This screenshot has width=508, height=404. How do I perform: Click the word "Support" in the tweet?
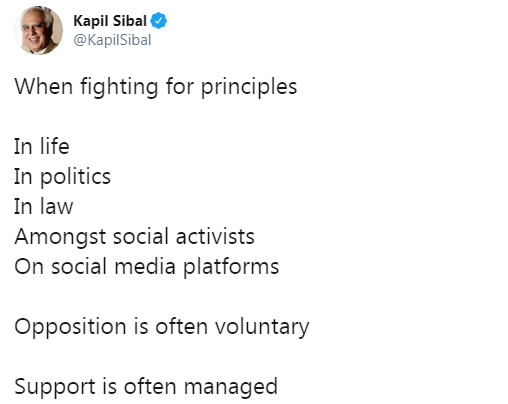[55, 387]
